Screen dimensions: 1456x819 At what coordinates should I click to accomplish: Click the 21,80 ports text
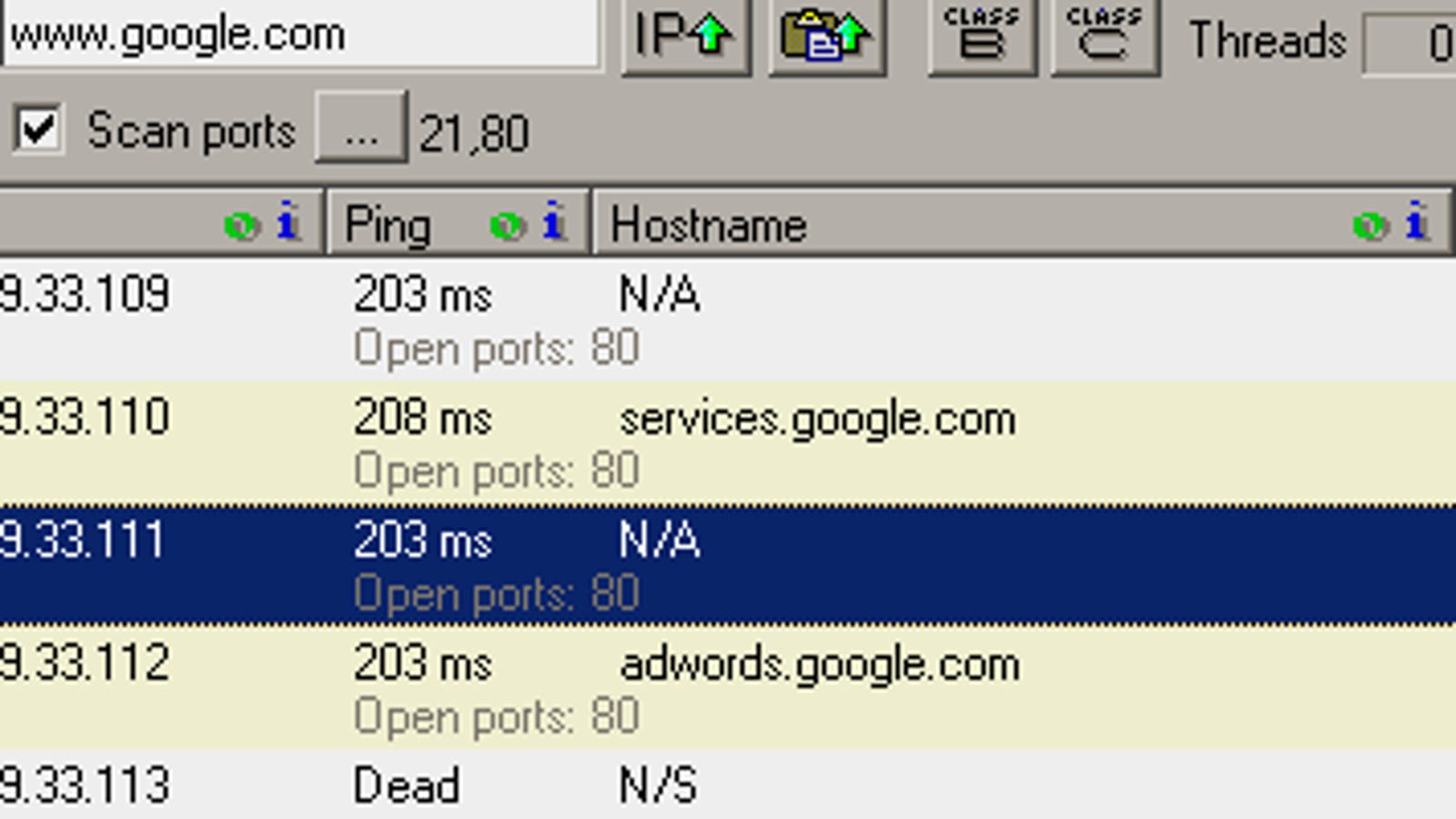tap(474, 135)
